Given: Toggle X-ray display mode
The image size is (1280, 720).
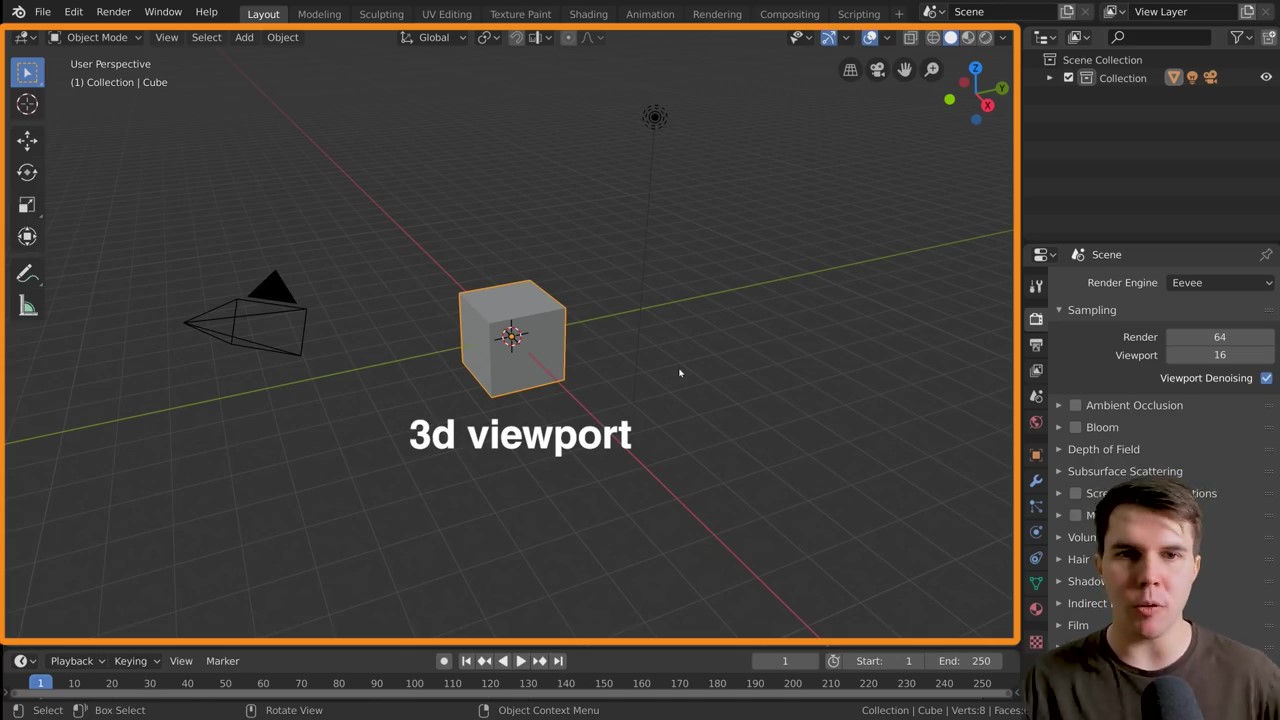Looking at the screenshot, I should [910, 37].
